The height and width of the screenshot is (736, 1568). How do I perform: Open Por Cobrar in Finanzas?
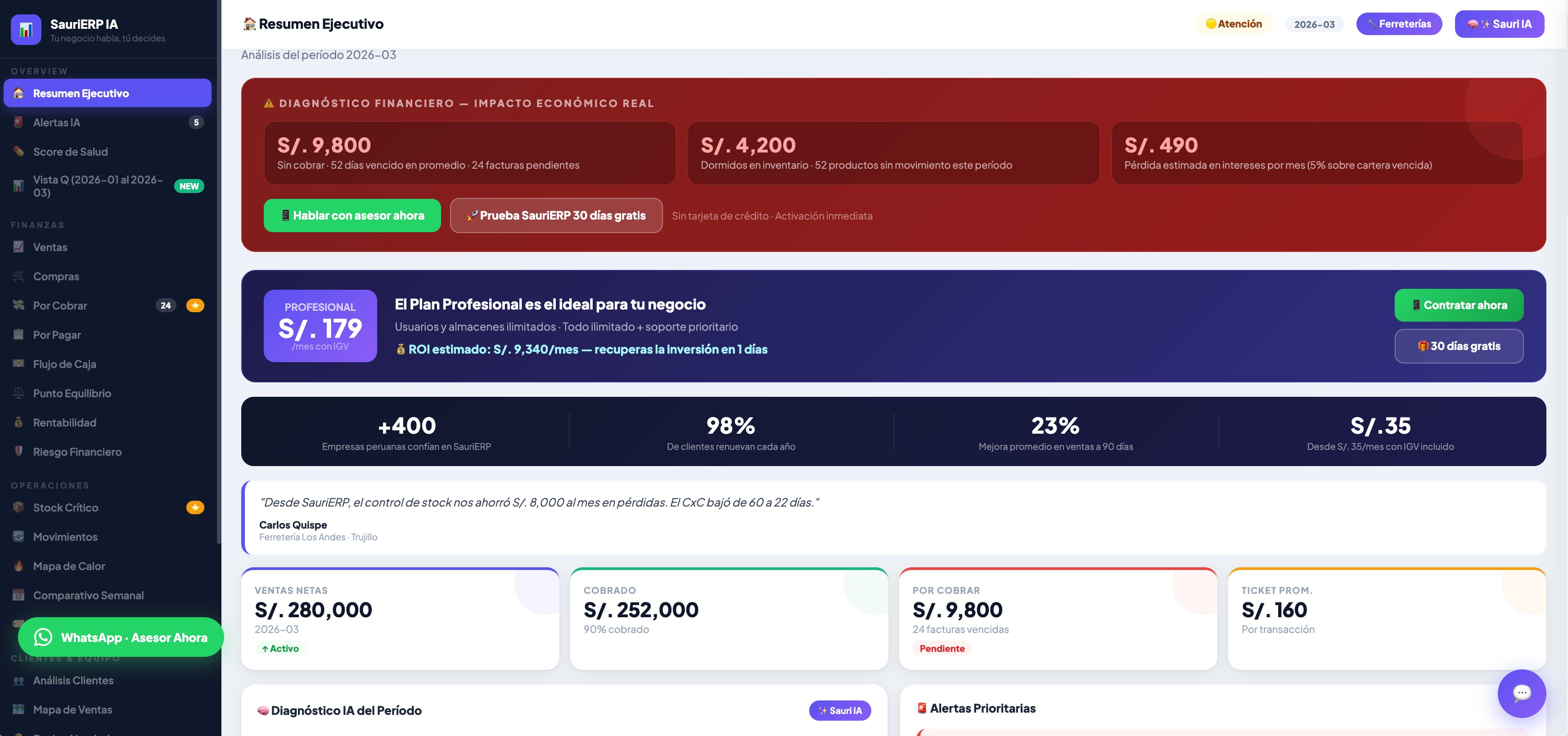coord(108,305)
